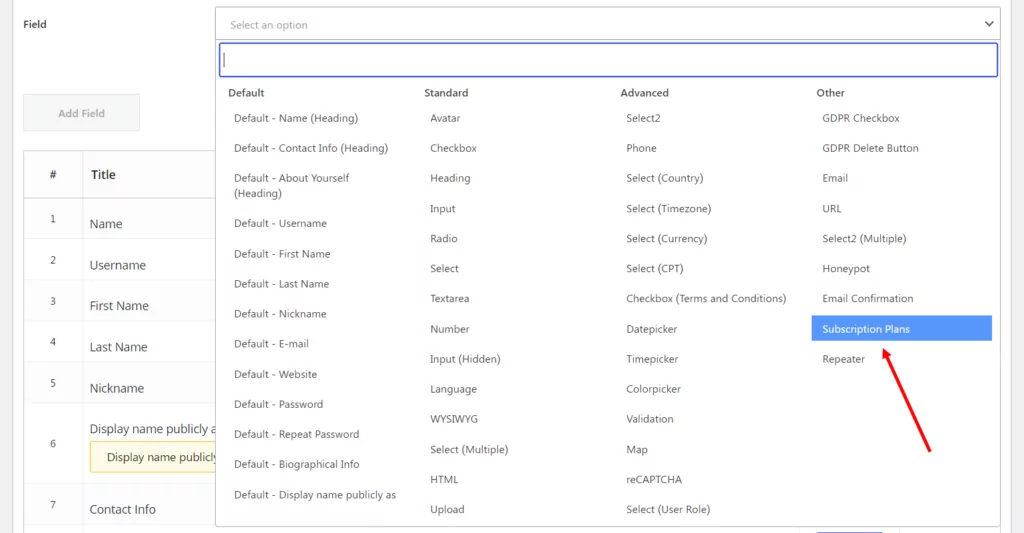Select Default - First Name option
Viewport: 1024px width, 533px height.
point(282,254)
